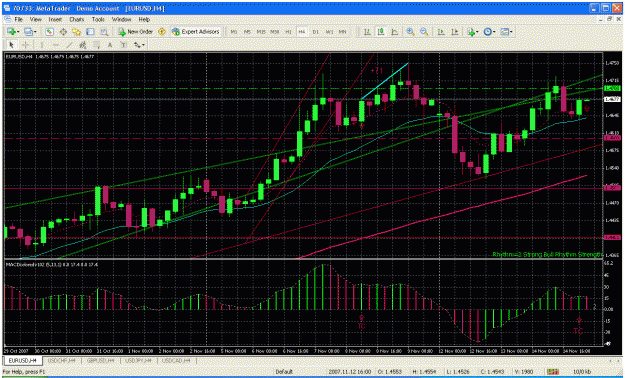
Task: Click the For Help, press F1 text
Action: coord(24,372)
